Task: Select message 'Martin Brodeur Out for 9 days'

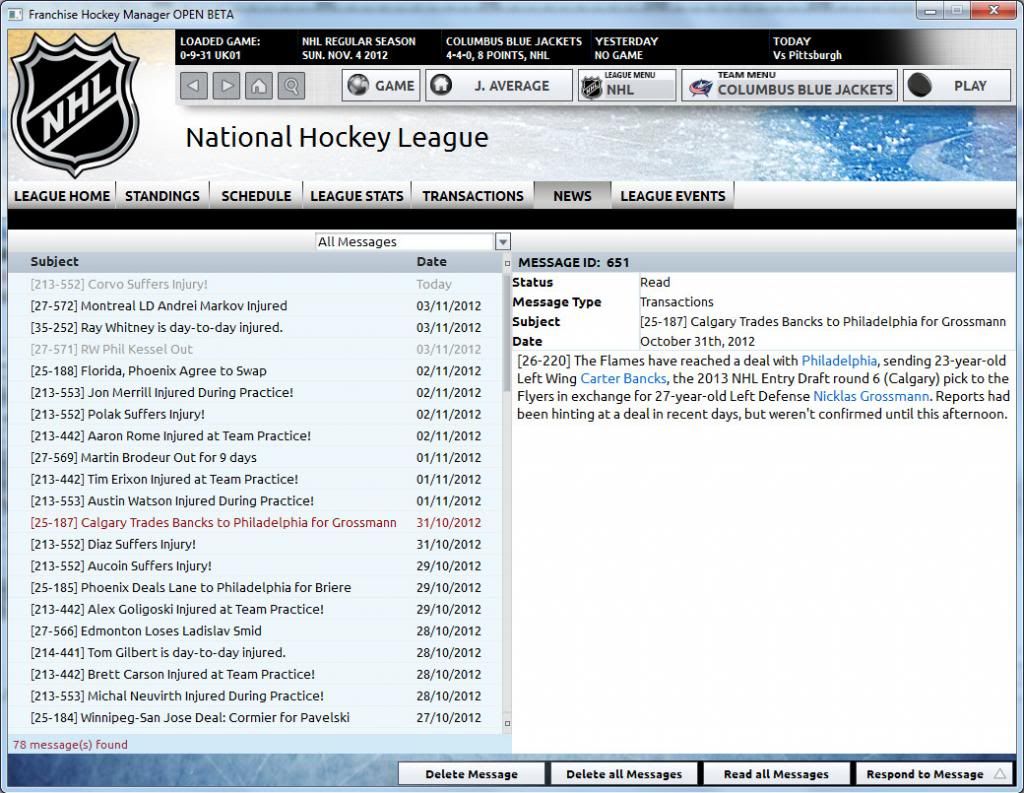Action: tap(255, 457)
